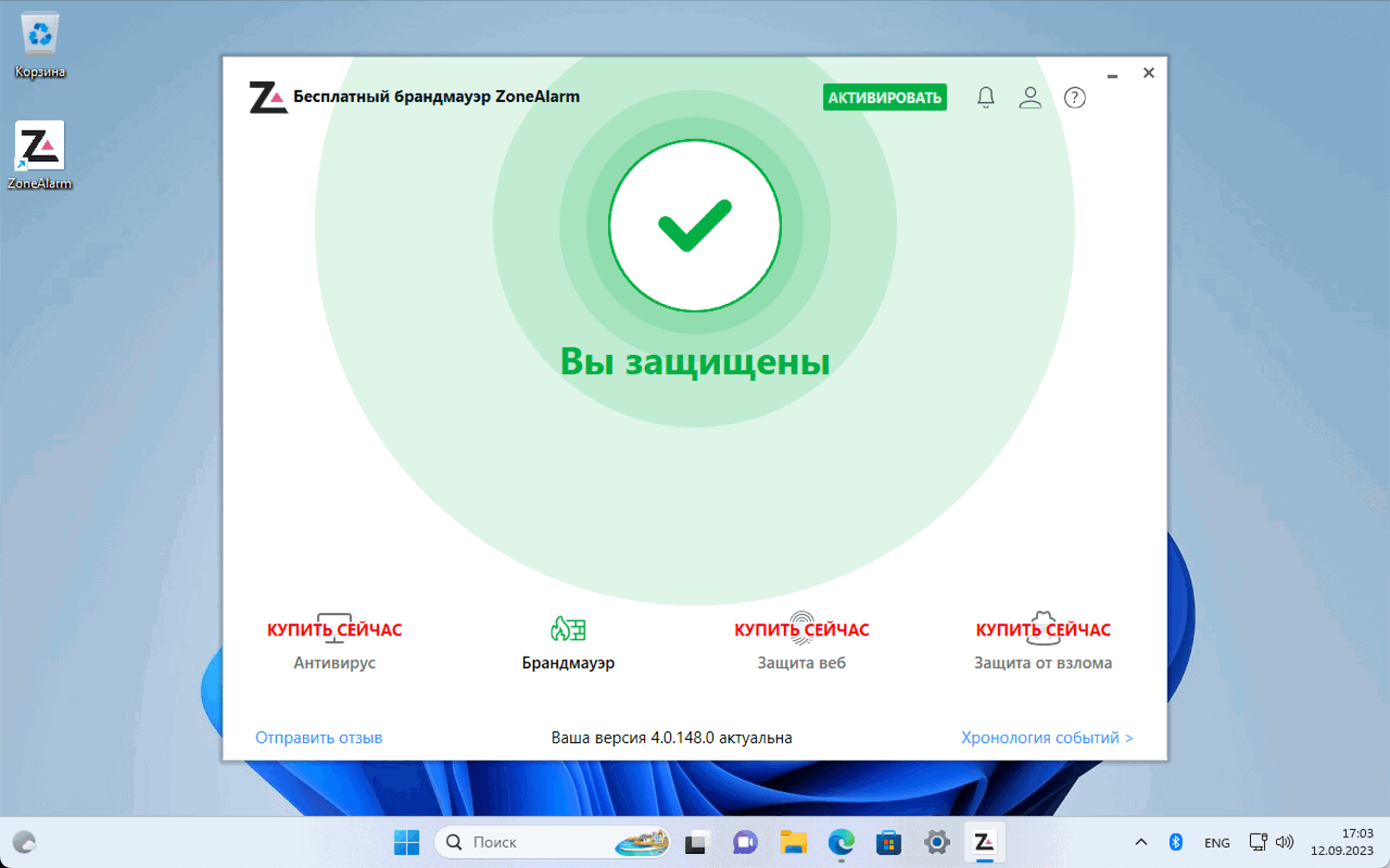Expand the hidden tray icons chevron
Image resolution: width=1390 pixels, height=868 pixels.
point(1141,842)
